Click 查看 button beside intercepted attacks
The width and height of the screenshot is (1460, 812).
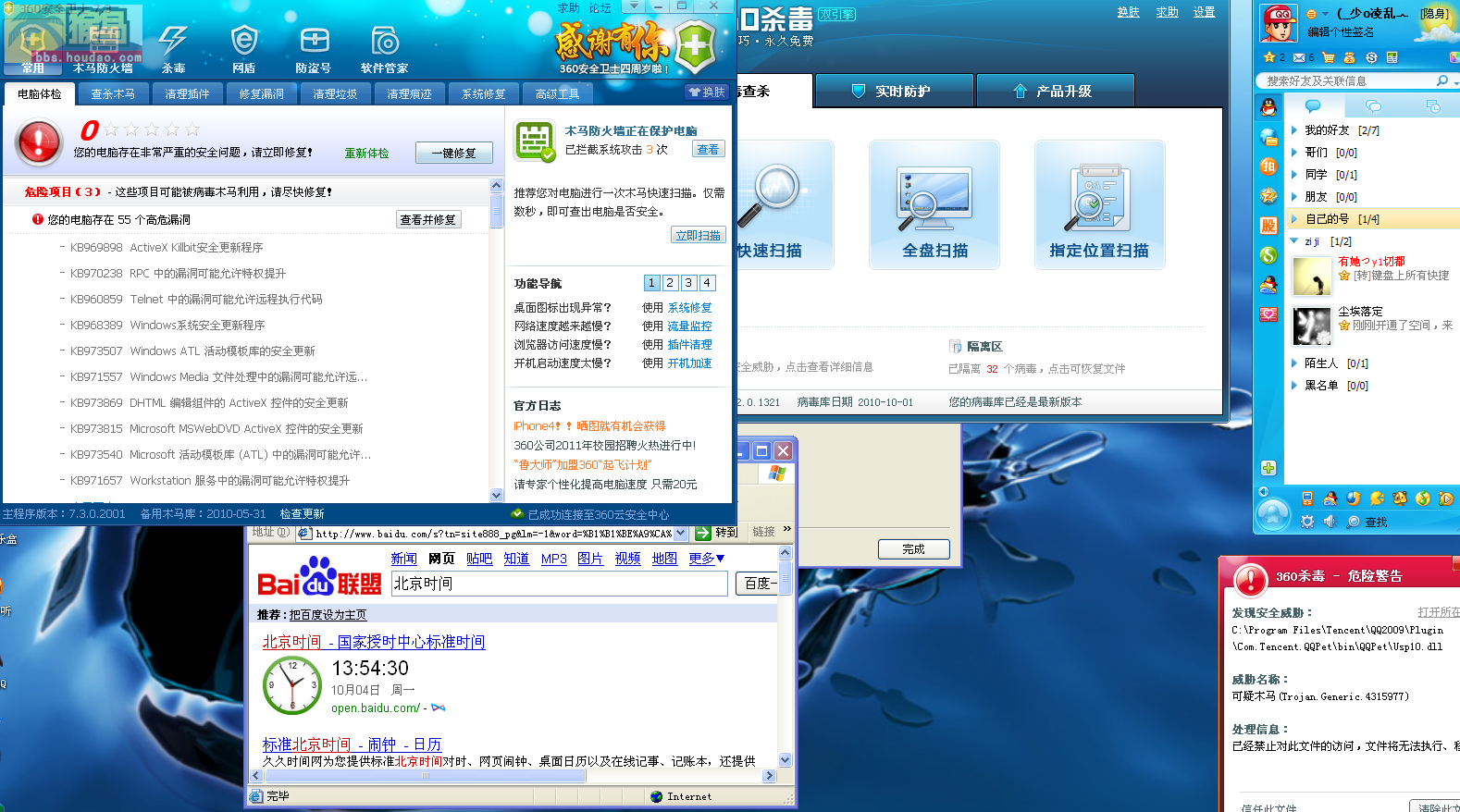point(709,149)
